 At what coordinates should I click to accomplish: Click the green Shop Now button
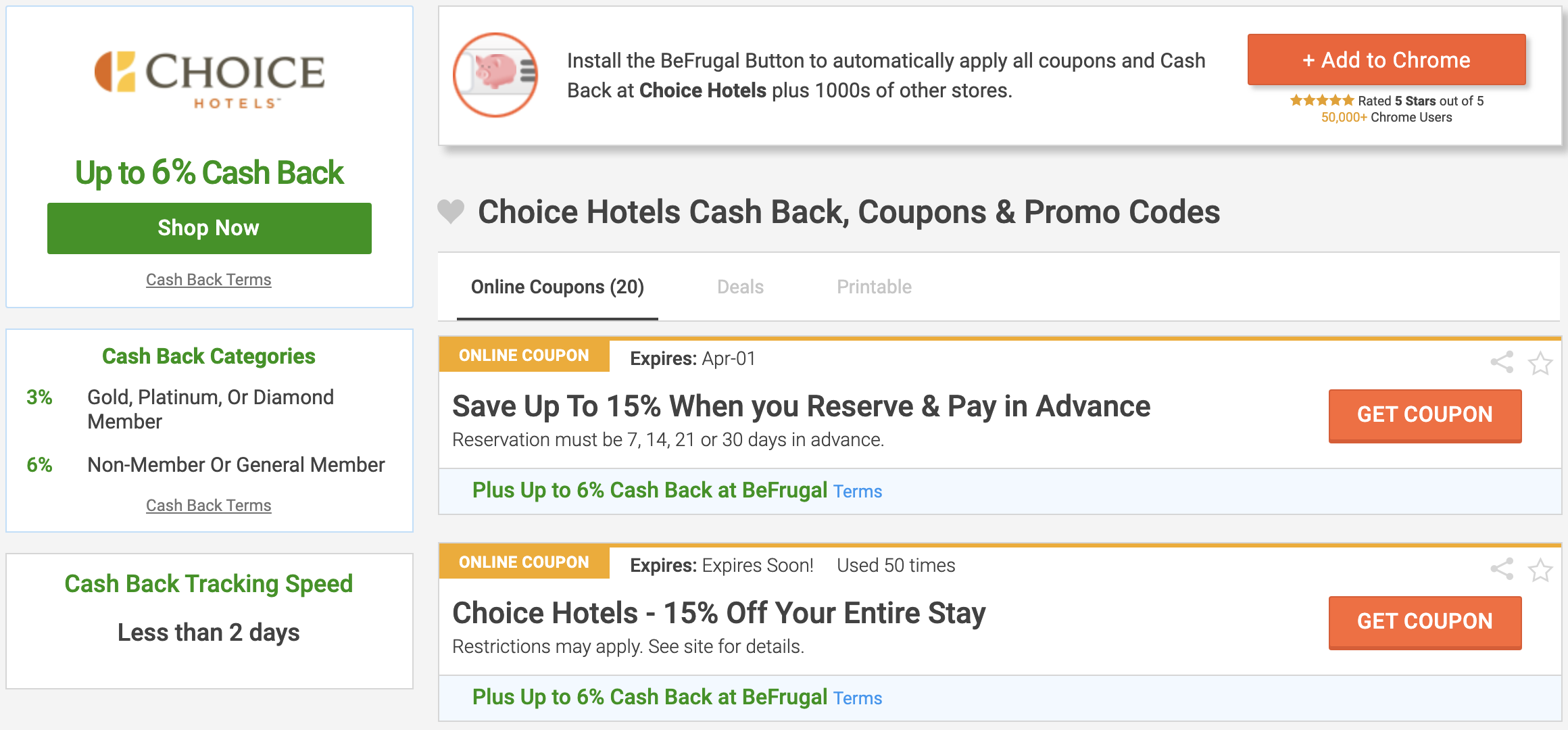(x=210, y=228)
